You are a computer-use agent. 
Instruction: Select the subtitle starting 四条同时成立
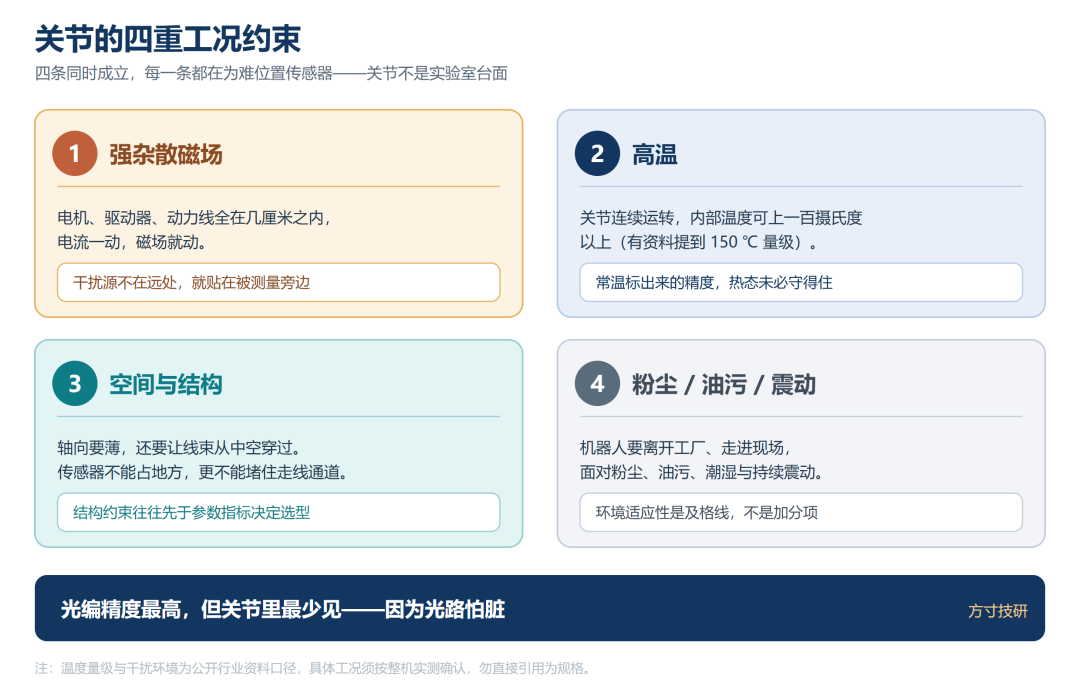tap(271, 74)
